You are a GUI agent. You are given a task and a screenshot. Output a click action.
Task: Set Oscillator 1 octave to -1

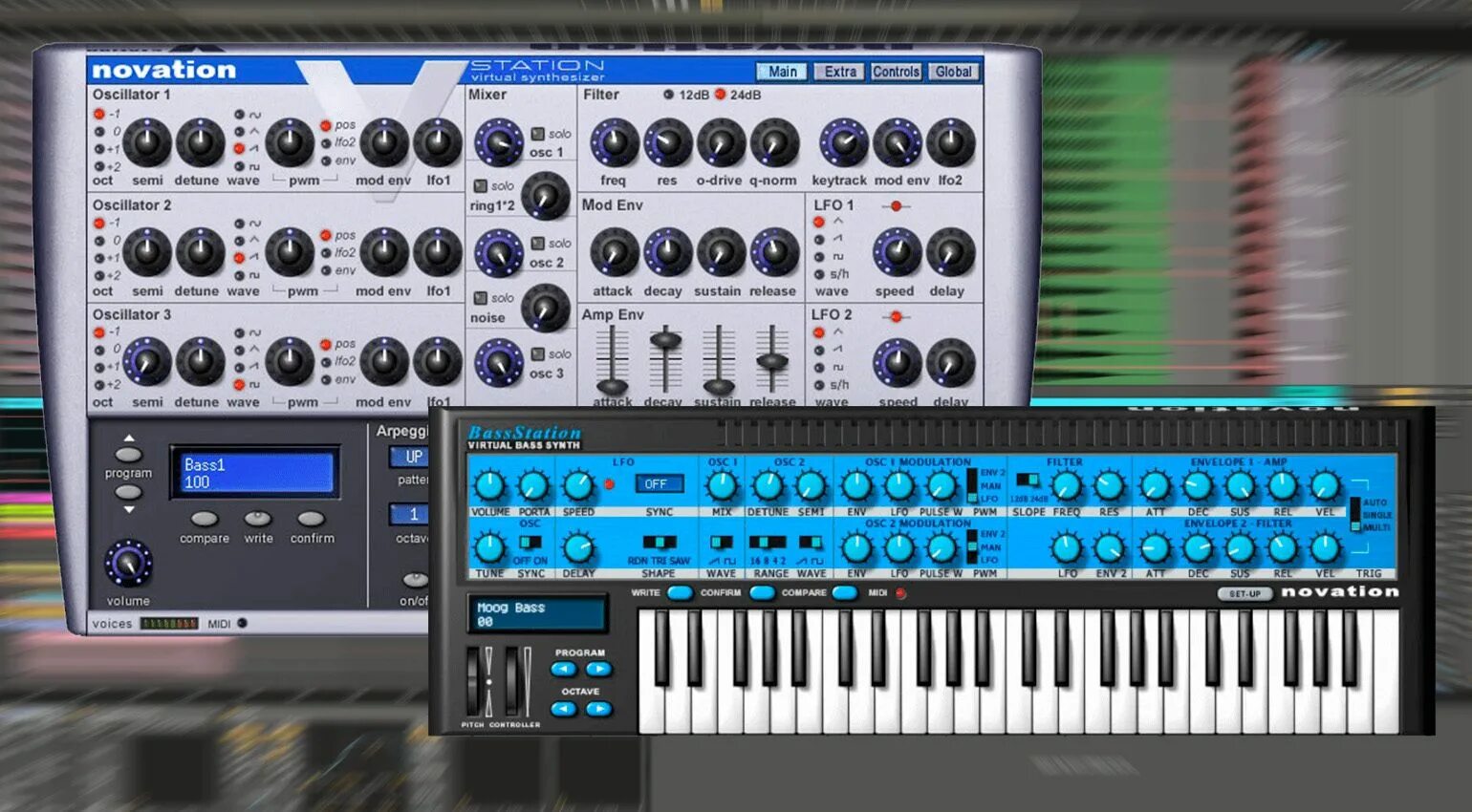point(99,114)
